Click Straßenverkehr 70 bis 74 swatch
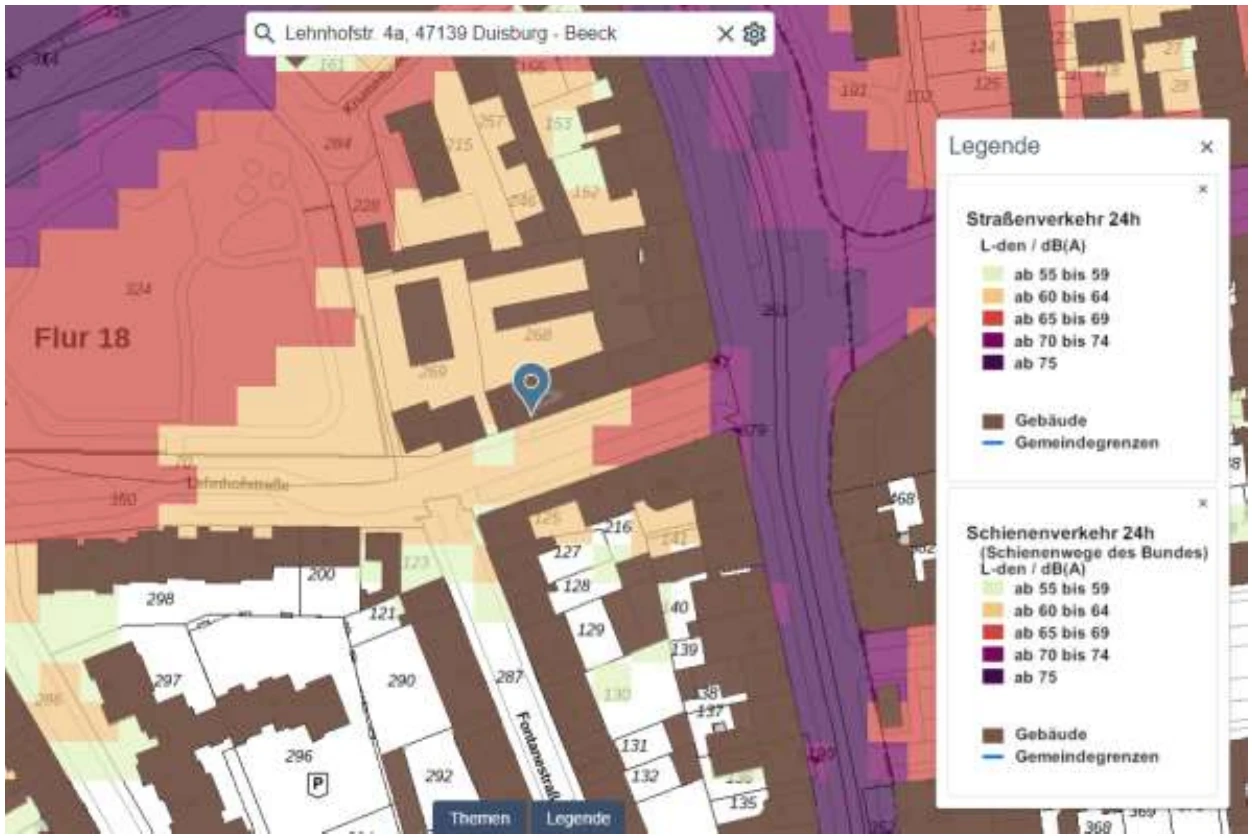 point(992,341)
